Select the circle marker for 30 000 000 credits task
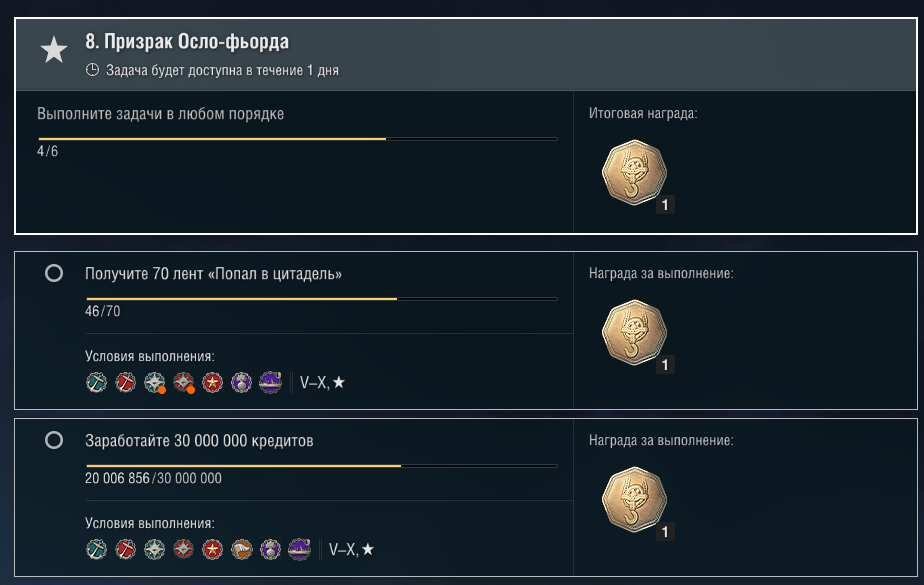Viewport: 924px width, 585px height. click(54, 440)
